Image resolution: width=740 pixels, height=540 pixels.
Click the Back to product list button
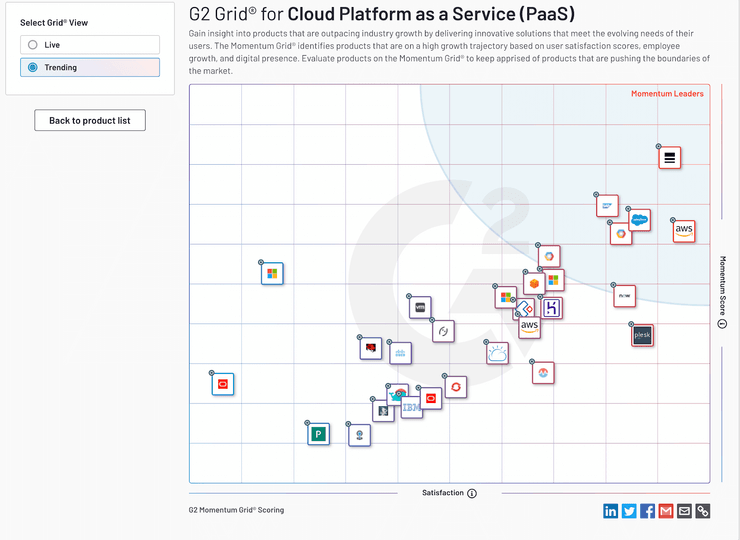(x=90, y=120)
